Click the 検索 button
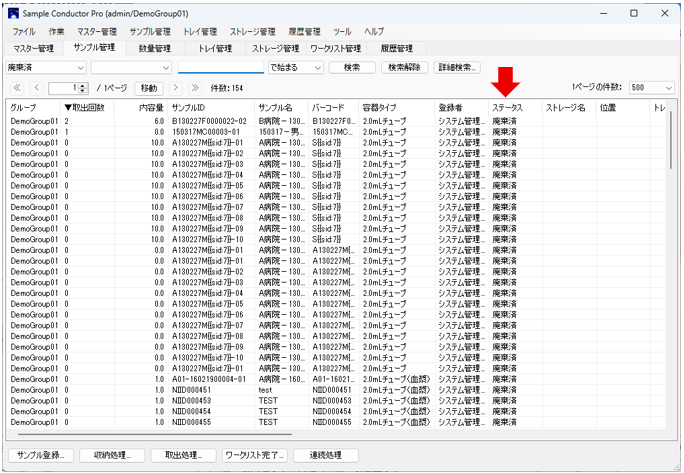The height and width of the screenshot is (473, 684). [x=352, y=67]
